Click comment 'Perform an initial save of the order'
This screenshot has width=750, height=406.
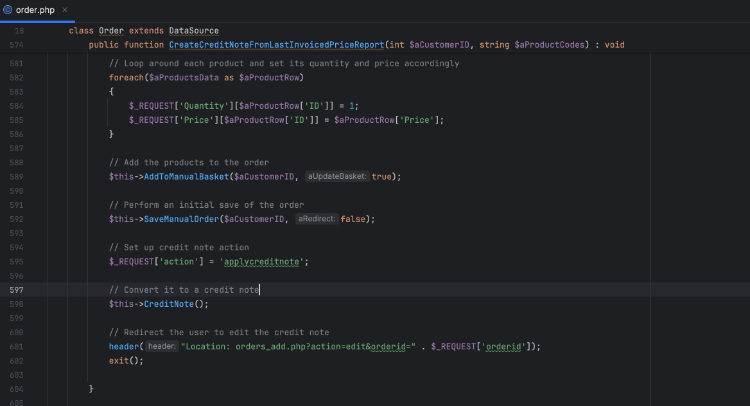click(x=206, y=205)
